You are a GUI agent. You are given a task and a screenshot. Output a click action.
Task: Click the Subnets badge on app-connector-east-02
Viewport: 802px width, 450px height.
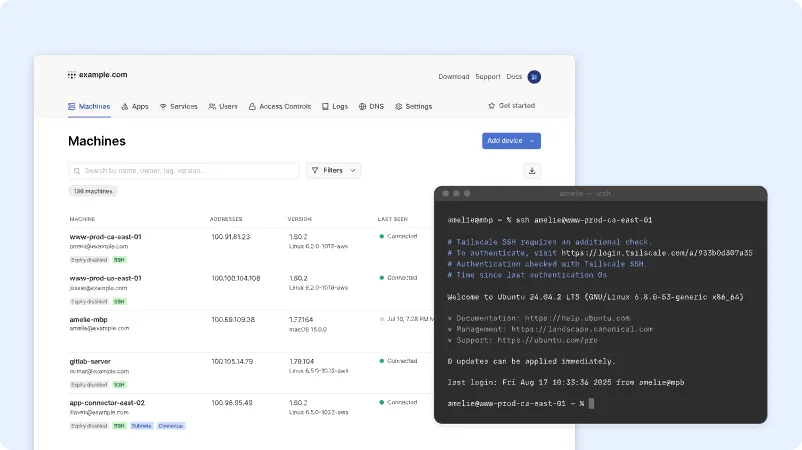coord(141,426)
